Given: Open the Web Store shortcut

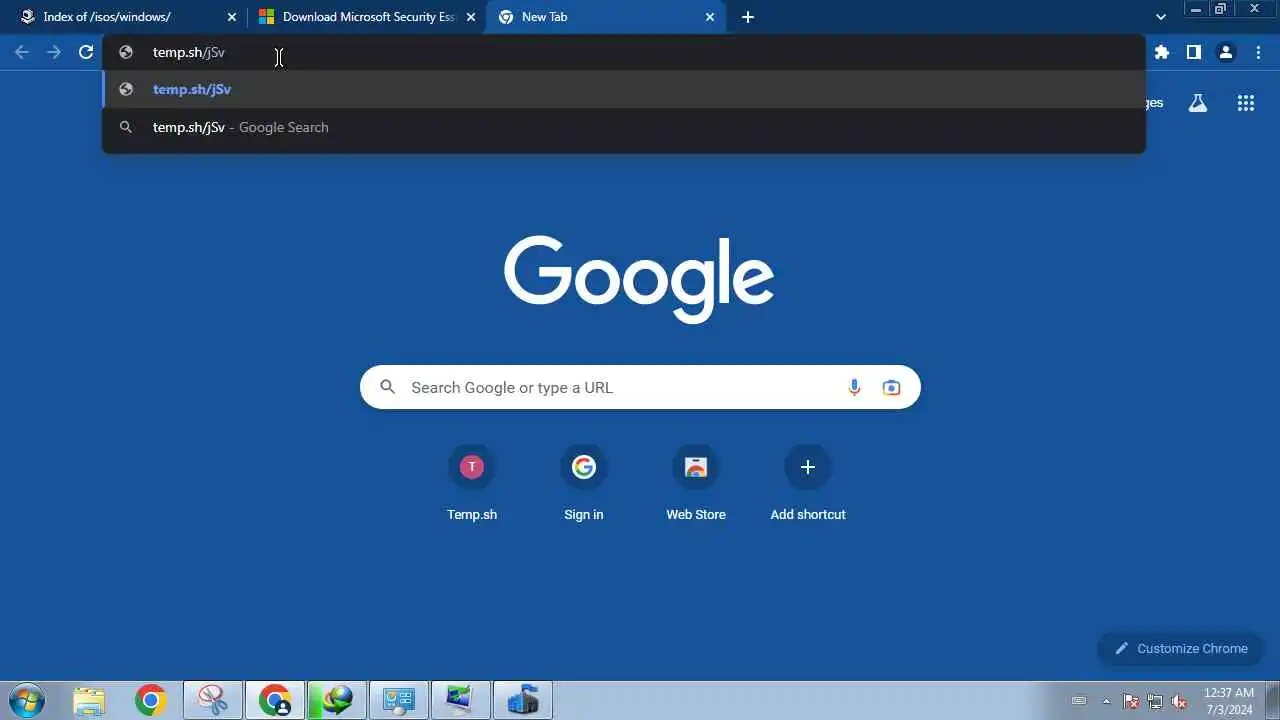Looking at the screenshot, I should point(696,484).
